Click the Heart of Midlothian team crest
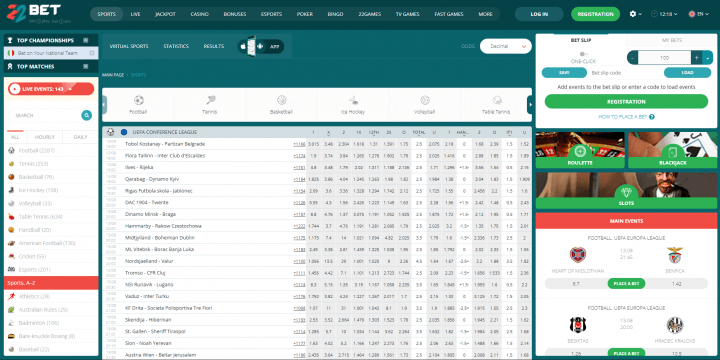 pos(578,255)
